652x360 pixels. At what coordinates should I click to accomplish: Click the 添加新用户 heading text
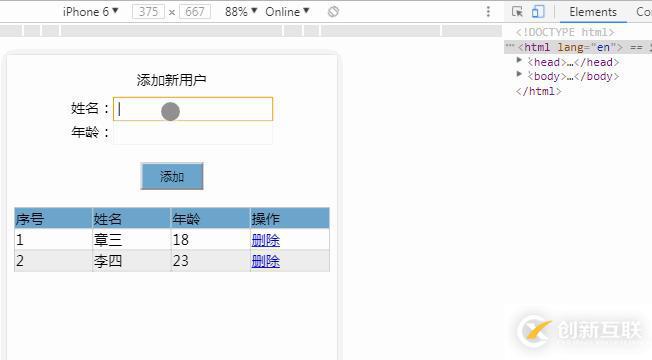[171, 80]
